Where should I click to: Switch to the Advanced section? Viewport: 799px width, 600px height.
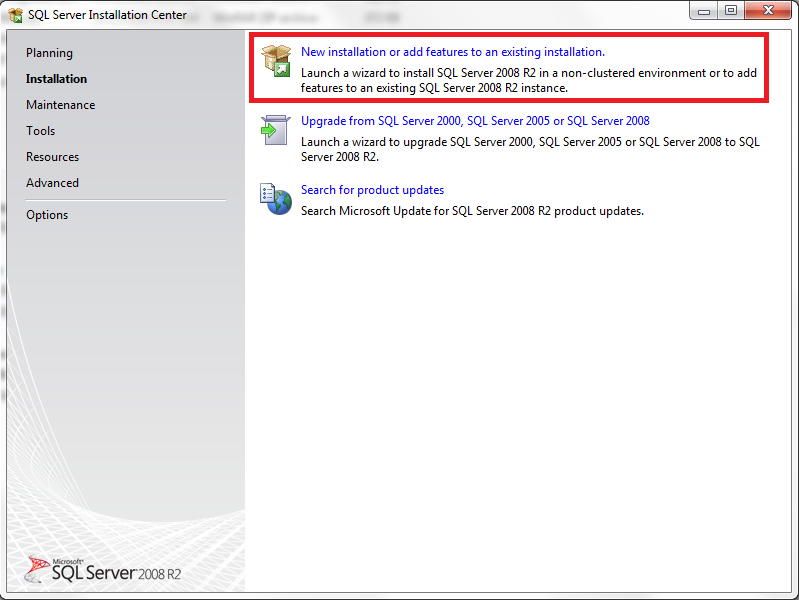pos(52,183)
